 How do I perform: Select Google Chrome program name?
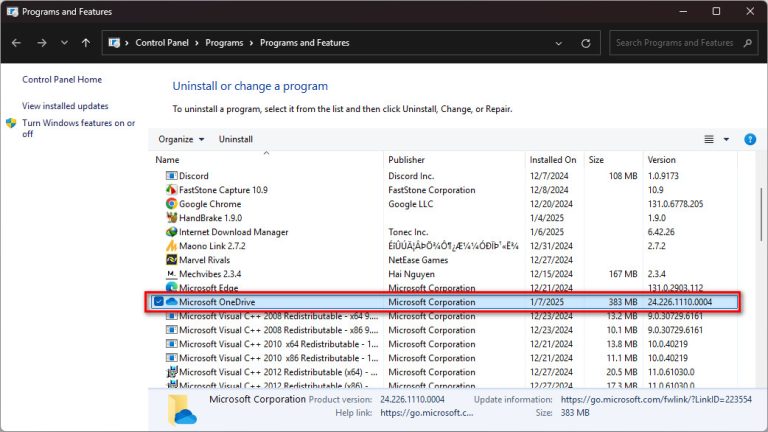210,204
